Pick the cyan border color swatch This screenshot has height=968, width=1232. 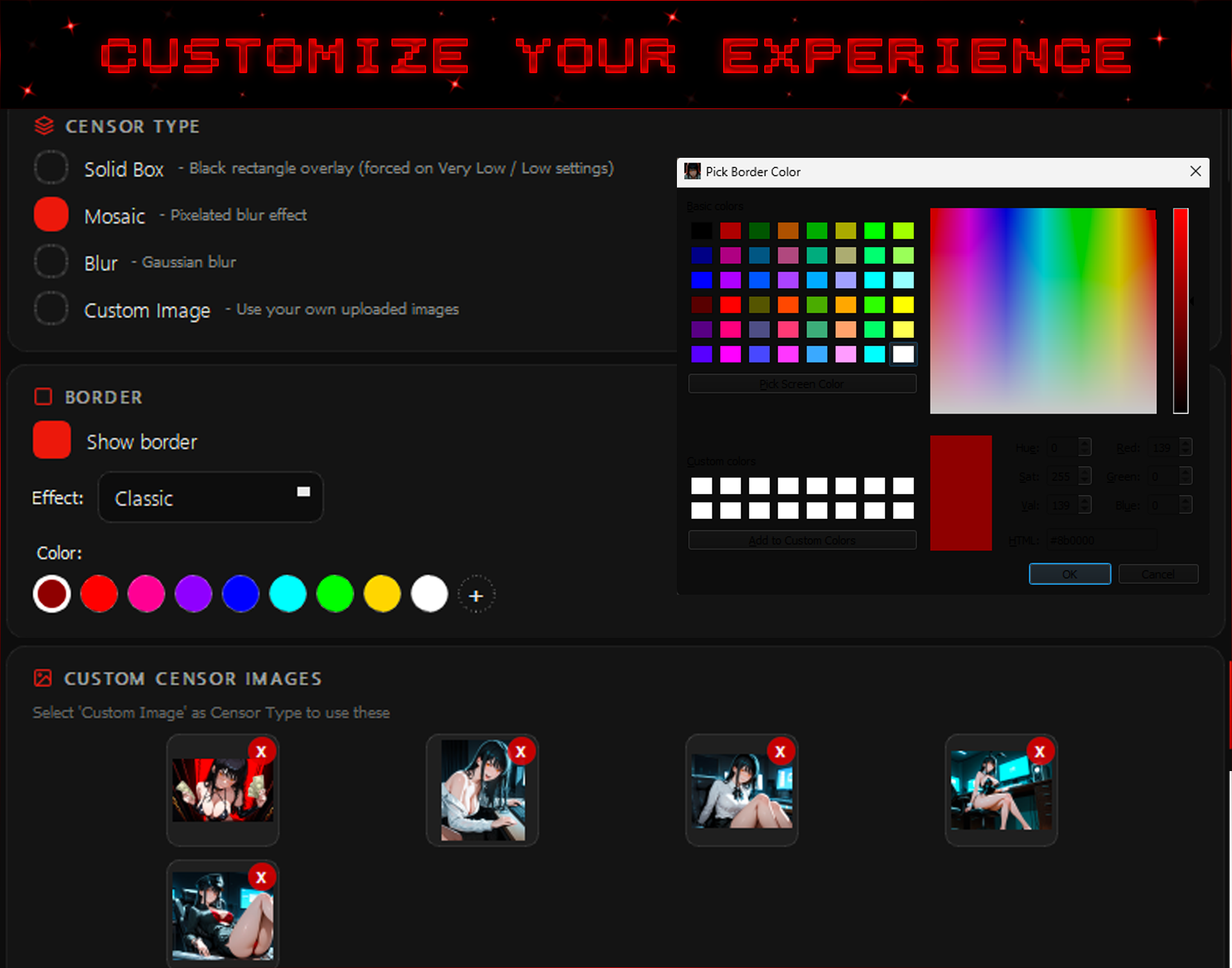tap(287, 594)
